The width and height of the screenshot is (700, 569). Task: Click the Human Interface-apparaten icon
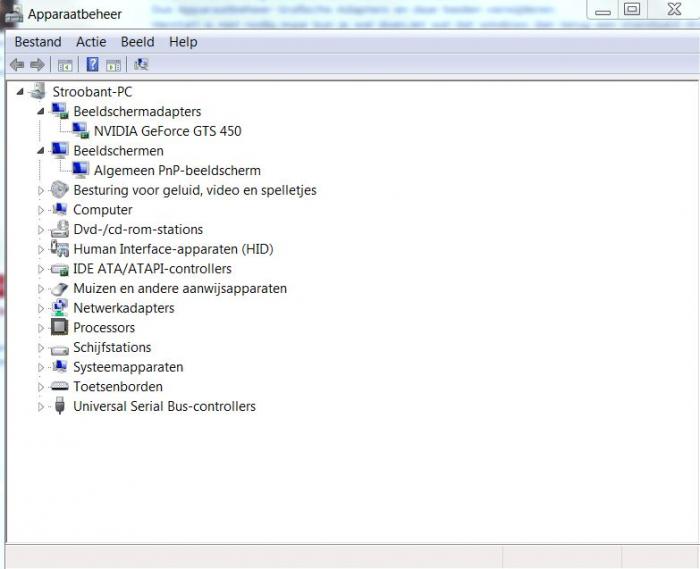pyautogui.click(x=59, y=248)
